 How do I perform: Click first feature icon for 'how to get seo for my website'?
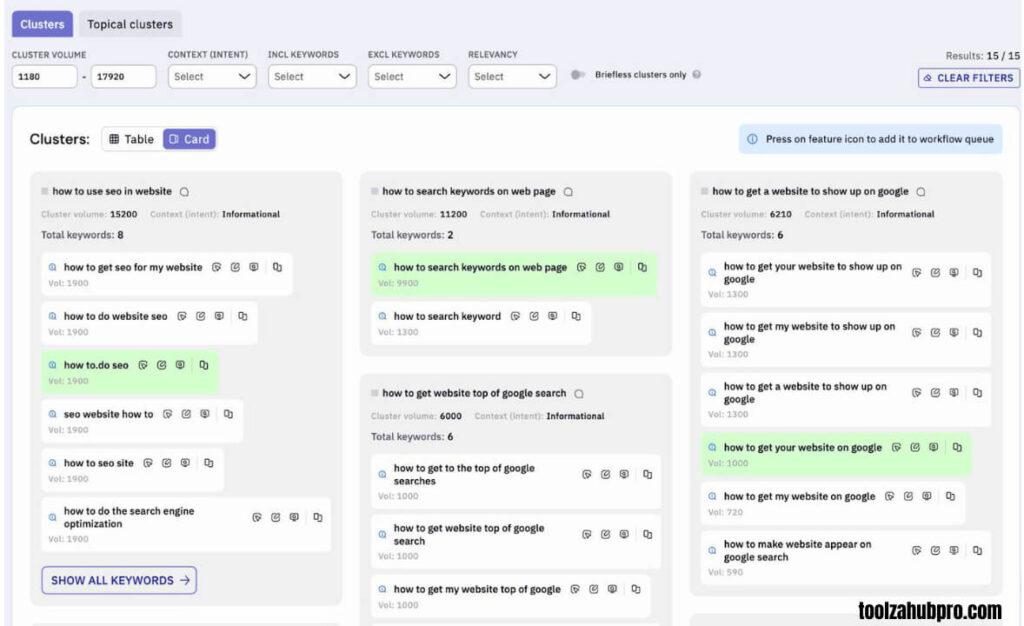(x=217, y=267)
